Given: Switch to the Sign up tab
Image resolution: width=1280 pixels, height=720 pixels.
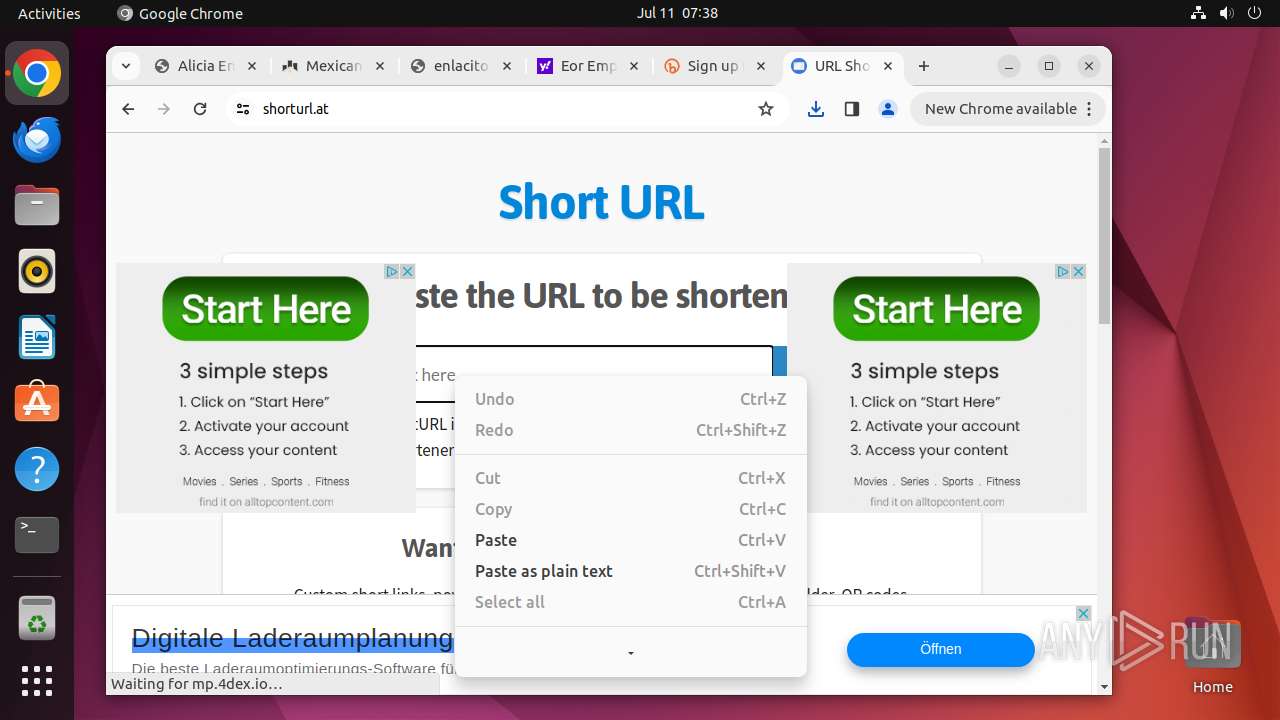Looking at the screenshot, I should coord(716,66).
